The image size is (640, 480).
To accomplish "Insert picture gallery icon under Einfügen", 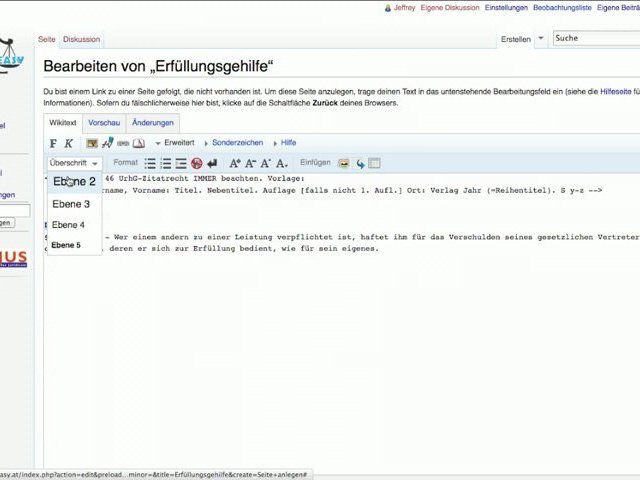I will pos(343,163).
